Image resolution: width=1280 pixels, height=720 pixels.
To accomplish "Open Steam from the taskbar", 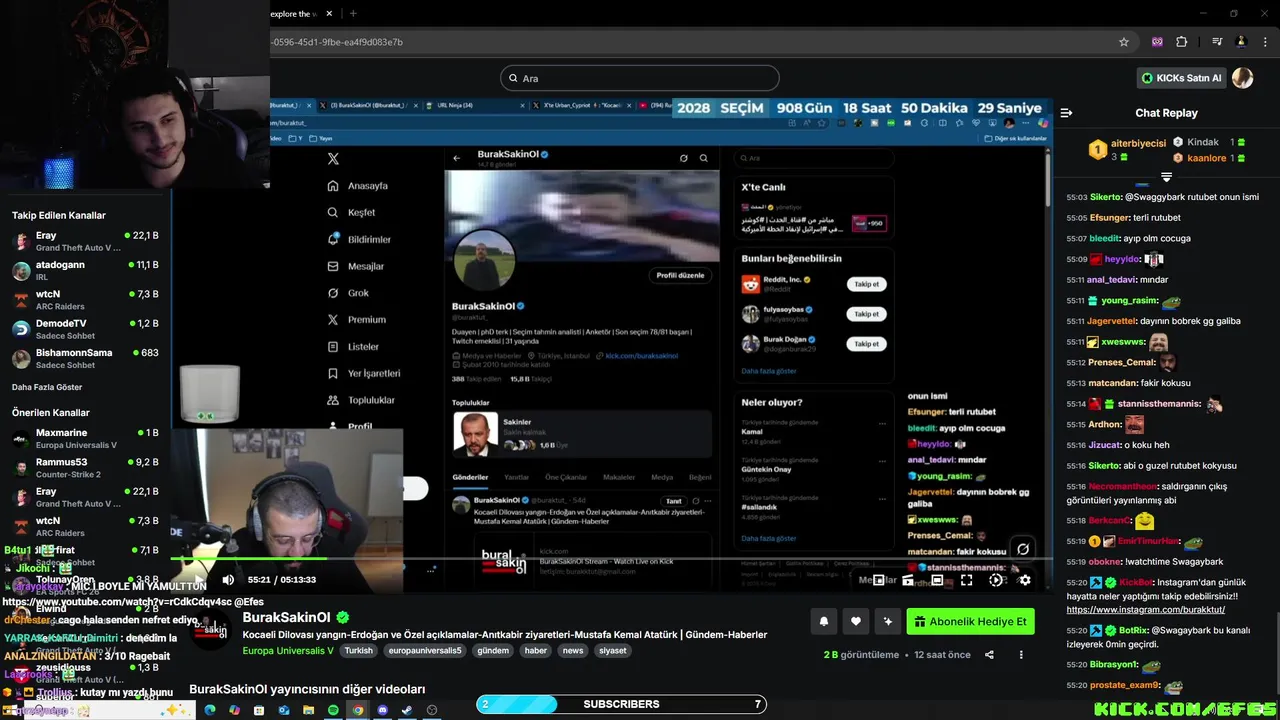I will 407,710.
